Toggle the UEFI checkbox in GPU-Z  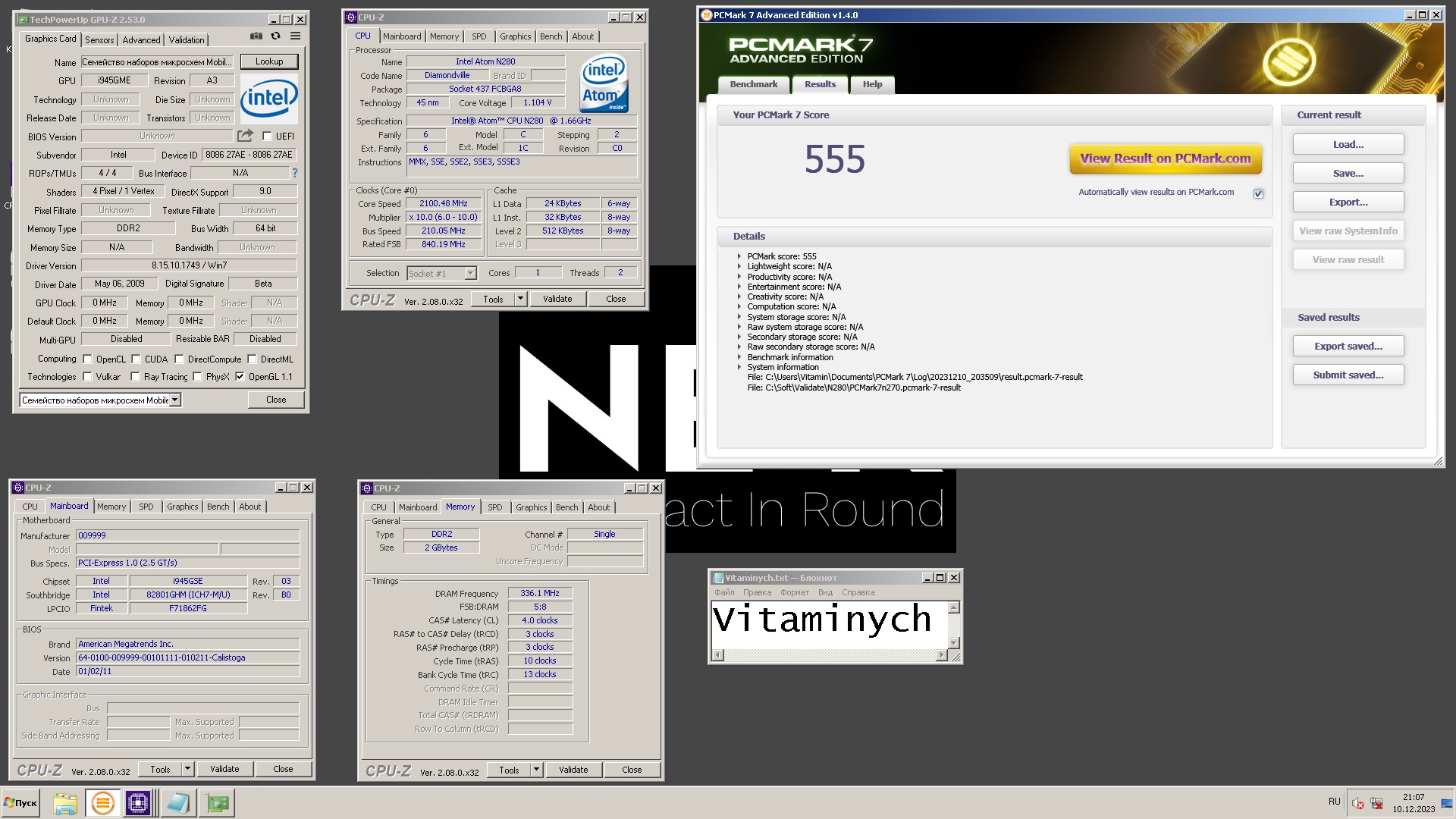[267, 136]
